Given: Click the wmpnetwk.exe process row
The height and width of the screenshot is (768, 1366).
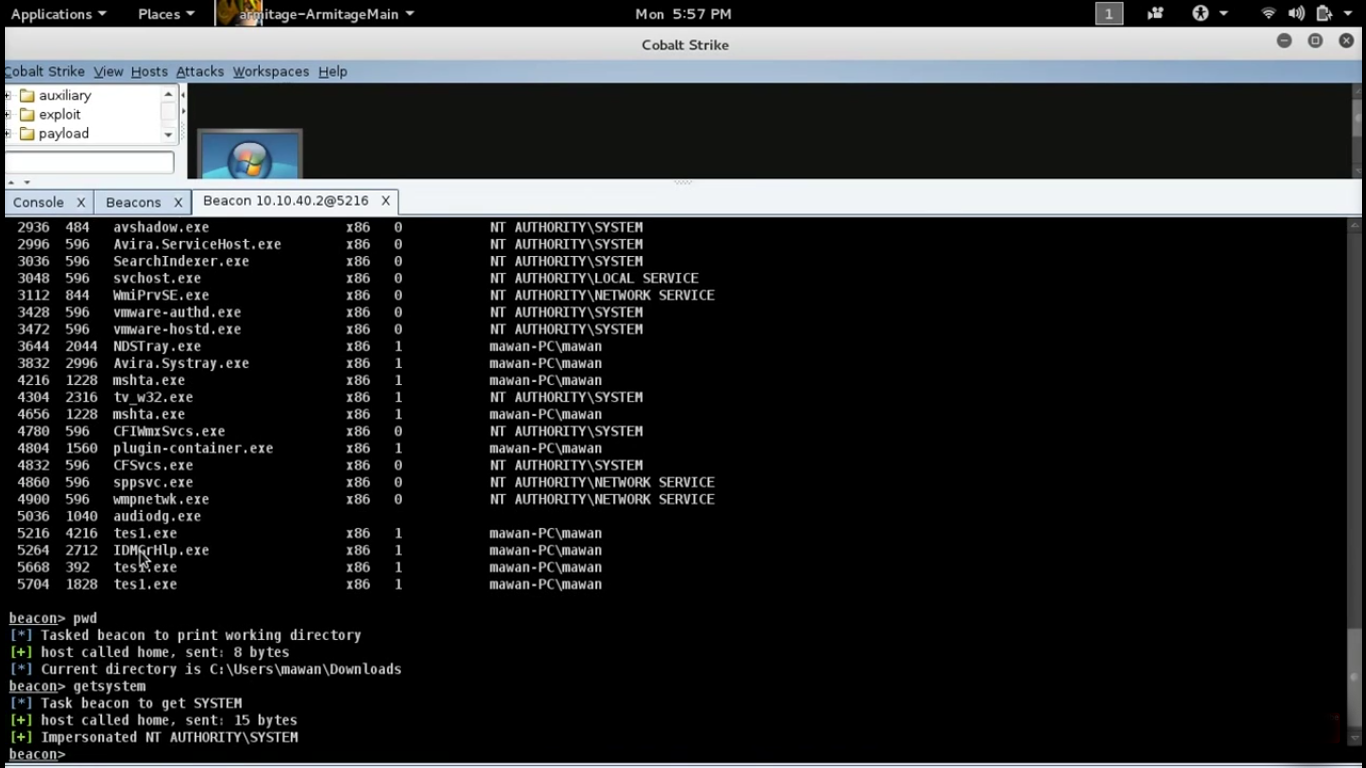Looking at the screenshot, I should pyautogui.click(x=366, y=499).
